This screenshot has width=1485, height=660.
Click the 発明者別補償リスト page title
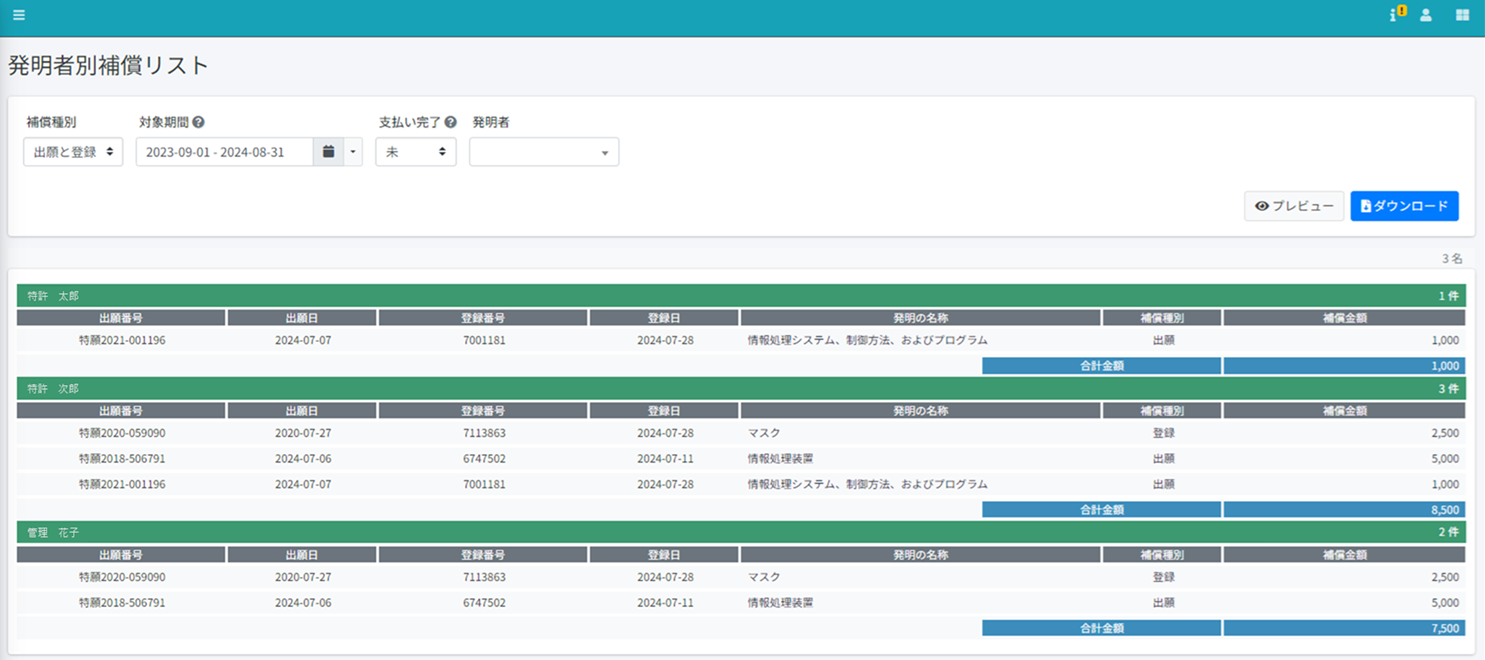pos(109,66)
